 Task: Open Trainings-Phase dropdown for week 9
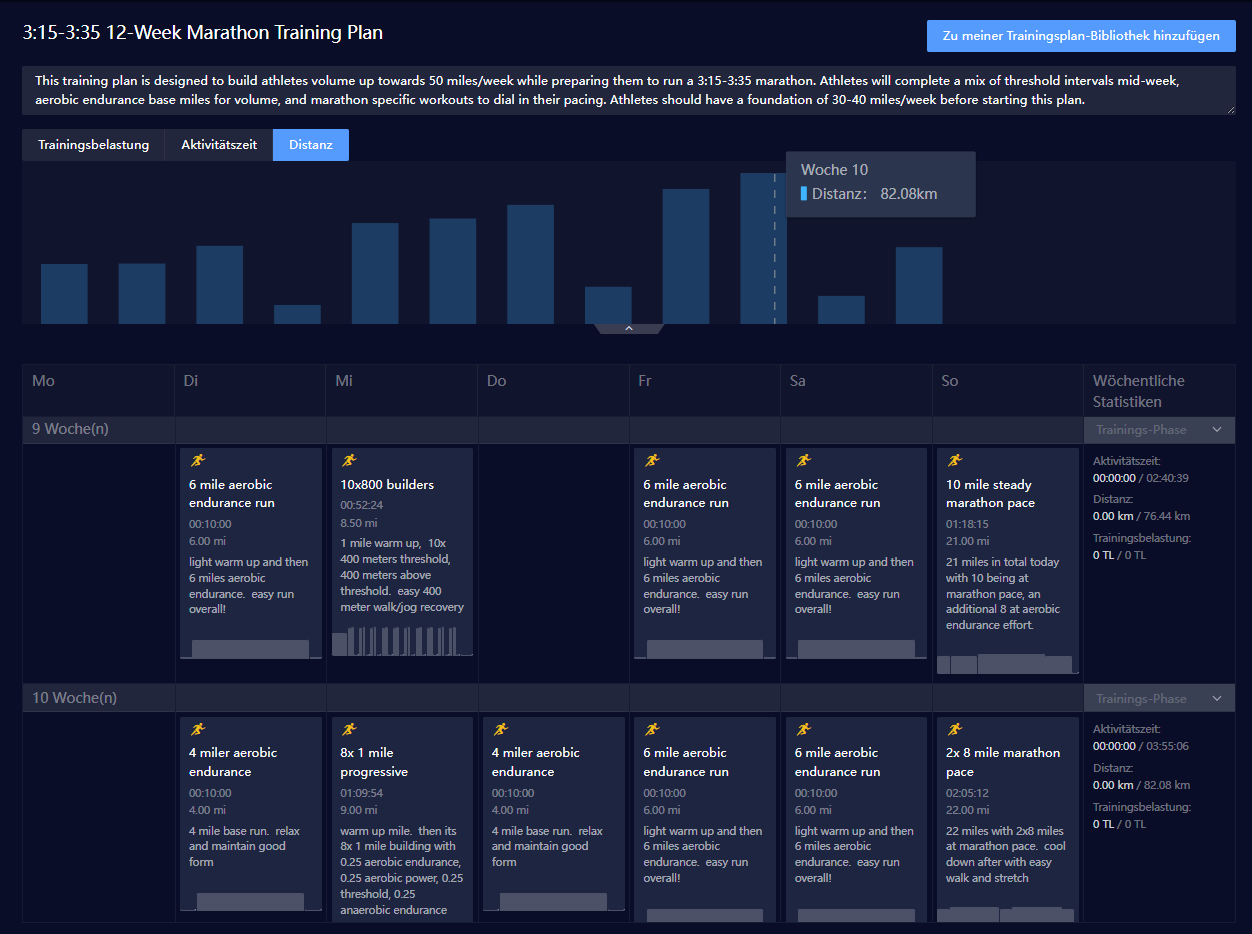pos(1158,430)
